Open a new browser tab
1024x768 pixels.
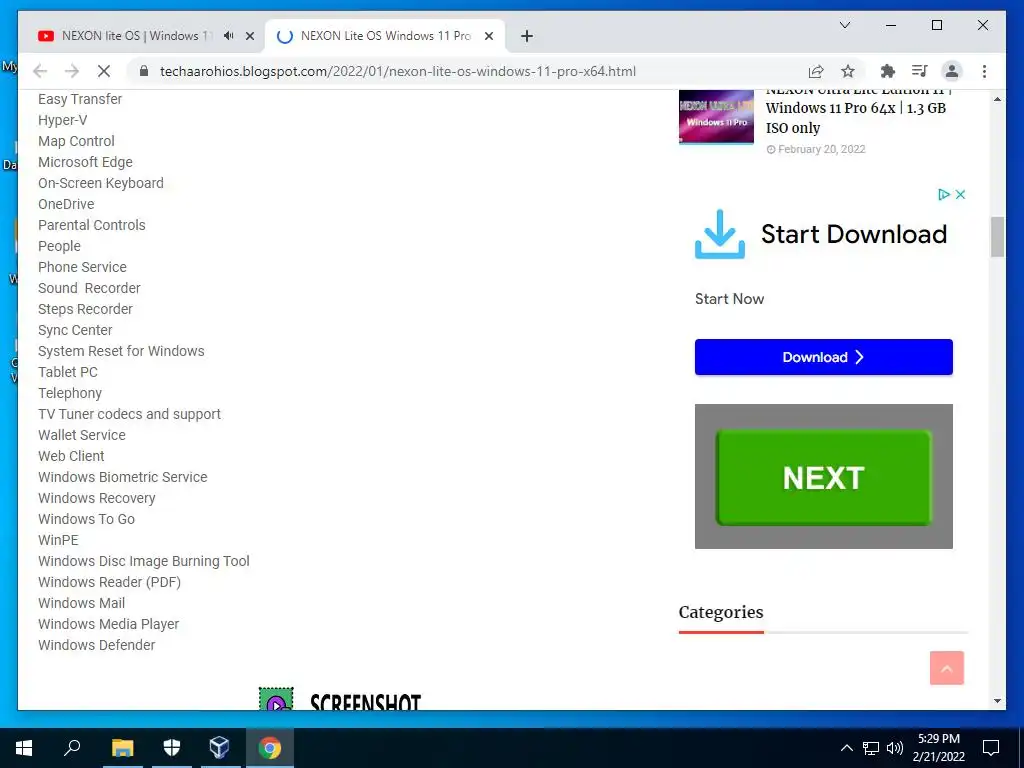tap(527, 36)
